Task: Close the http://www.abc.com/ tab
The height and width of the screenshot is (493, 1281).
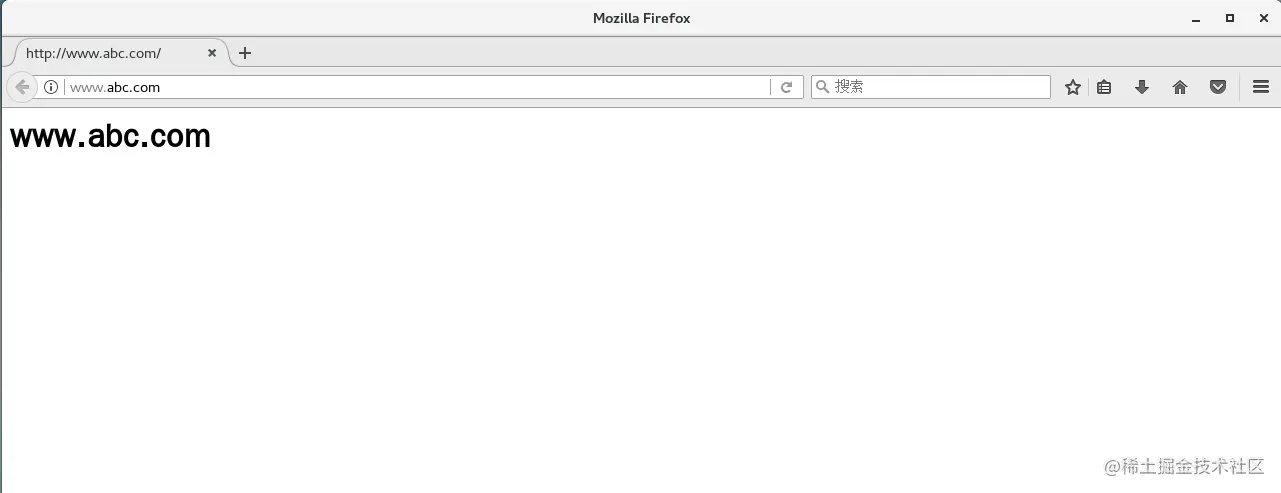Action: 212,53
